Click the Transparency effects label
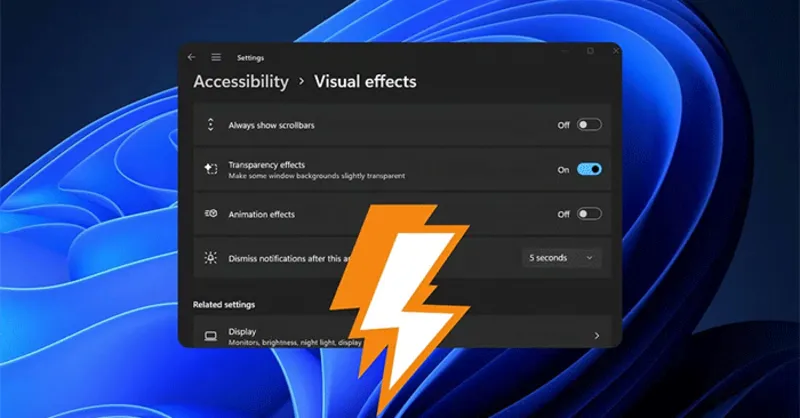 [266, 165]
